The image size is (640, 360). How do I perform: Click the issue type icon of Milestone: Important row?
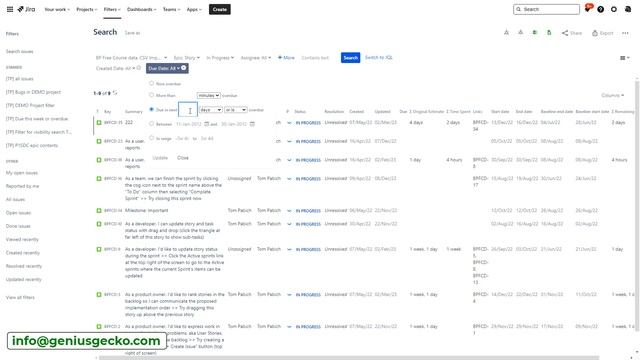pos(99,211)
